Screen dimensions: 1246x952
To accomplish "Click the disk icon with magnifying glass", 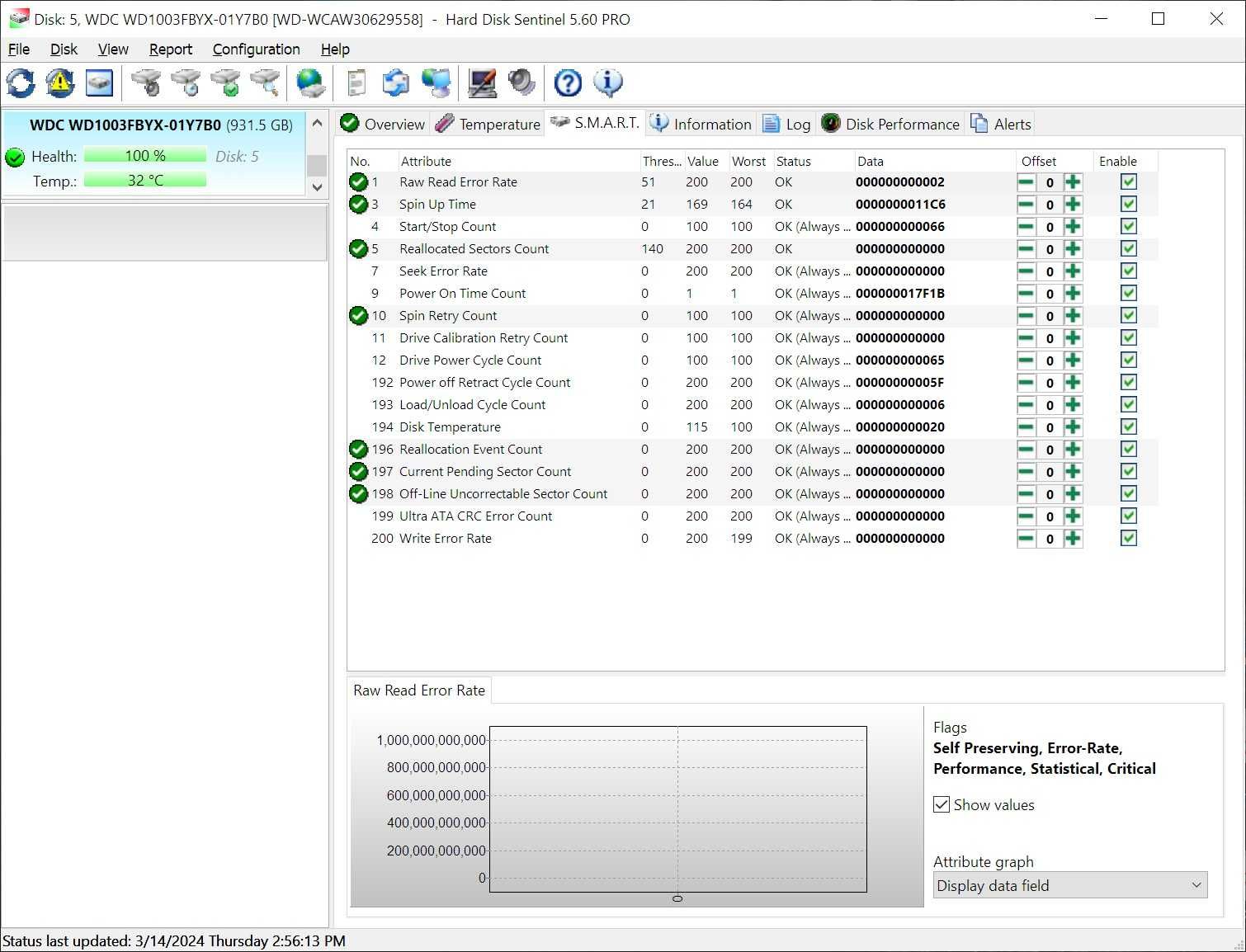I will (x=266, y=82).
